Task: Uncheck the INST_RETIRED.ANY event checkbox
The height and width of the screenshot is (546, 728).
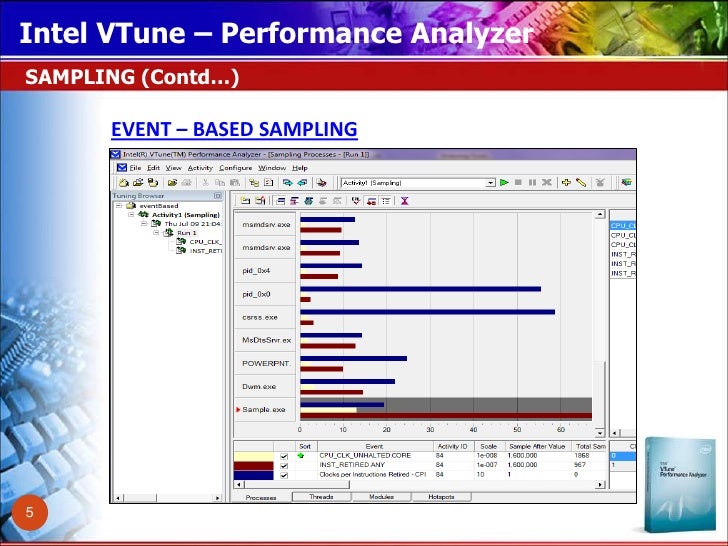Action: tap(284, 466)
